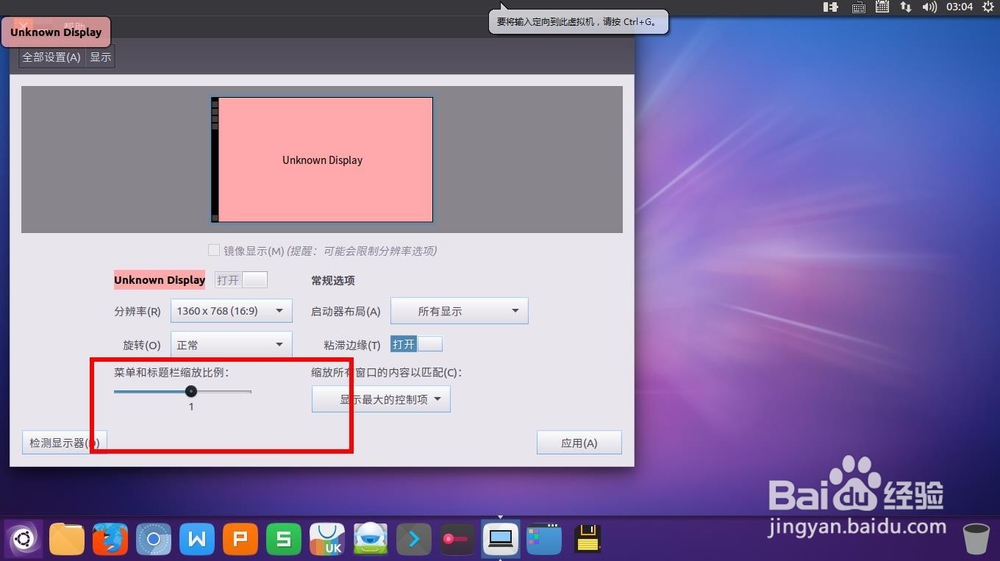Open the sound volume indicator
This screenshot has height=561, width=1000.
(x=929, y=7)
